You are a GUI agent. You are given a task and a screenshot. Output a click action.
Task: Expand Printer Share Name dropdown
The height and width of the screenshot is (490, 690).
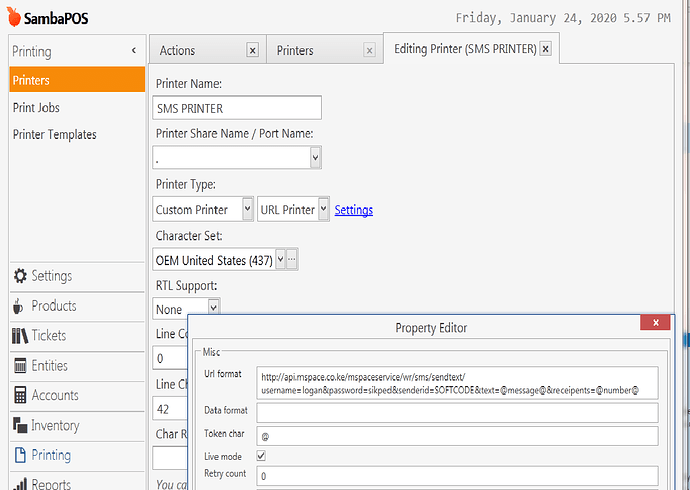pos(315,157)
